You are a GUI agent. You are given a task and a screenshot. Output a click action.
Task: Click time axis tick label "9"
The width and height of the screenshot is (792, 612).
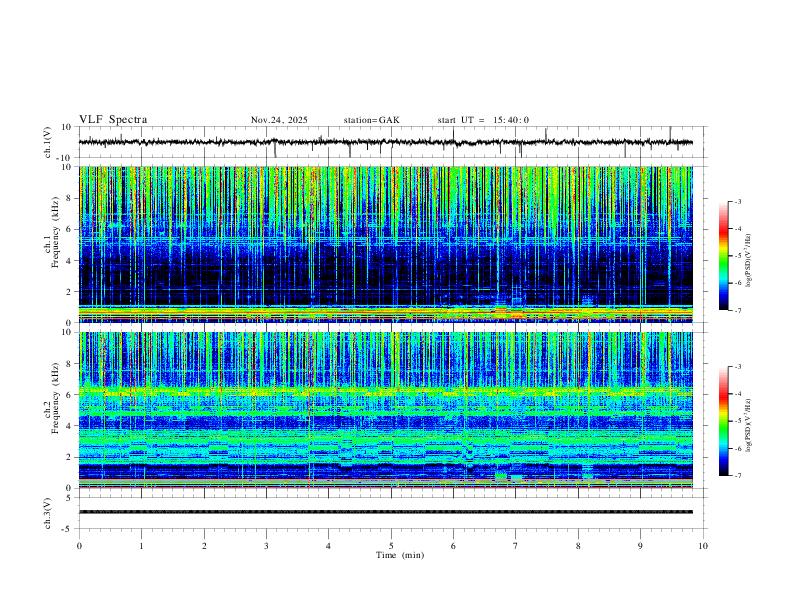pyautogui.click(x=640, y=546)
